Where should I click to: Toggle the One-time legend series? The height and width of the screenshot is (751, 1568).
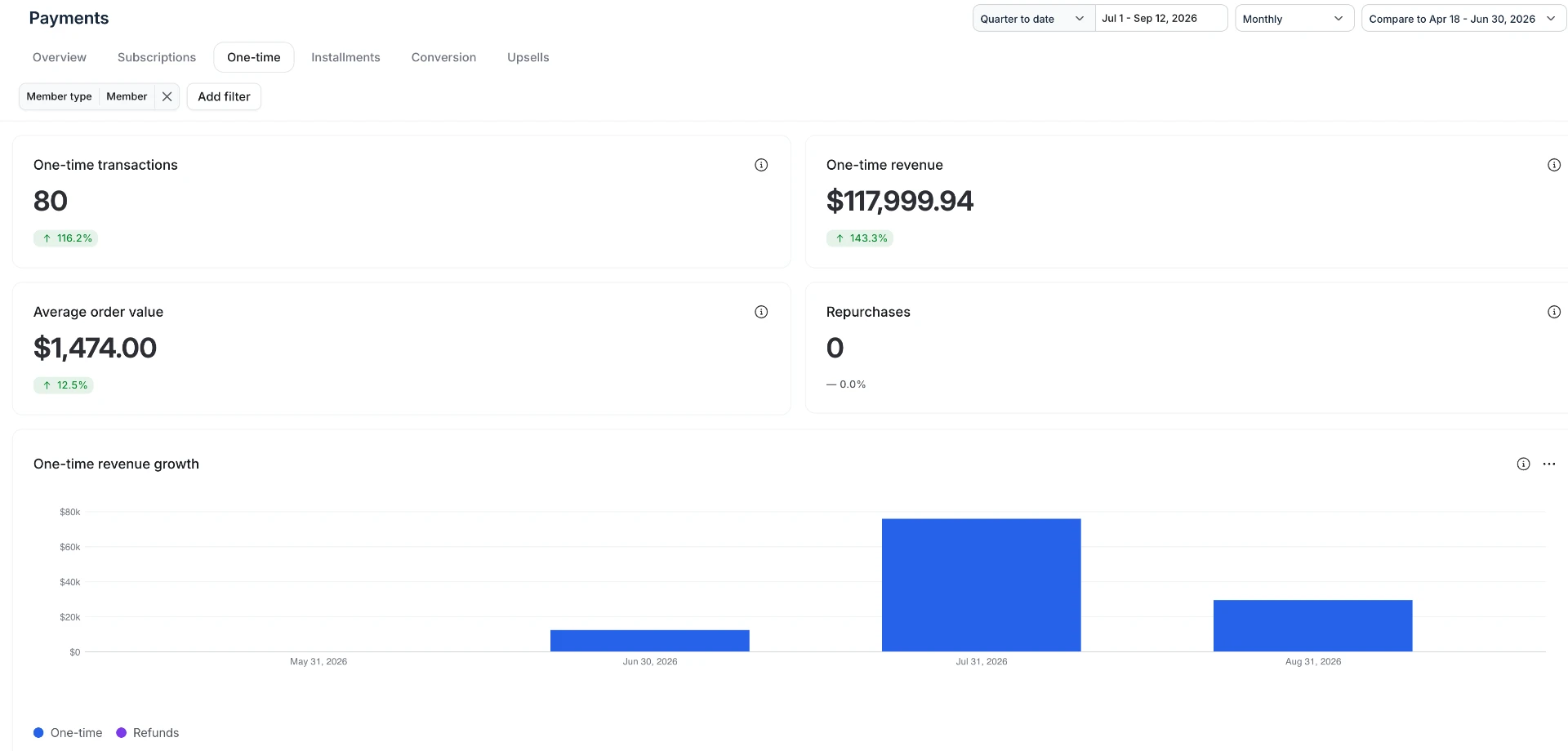(68, 733)
